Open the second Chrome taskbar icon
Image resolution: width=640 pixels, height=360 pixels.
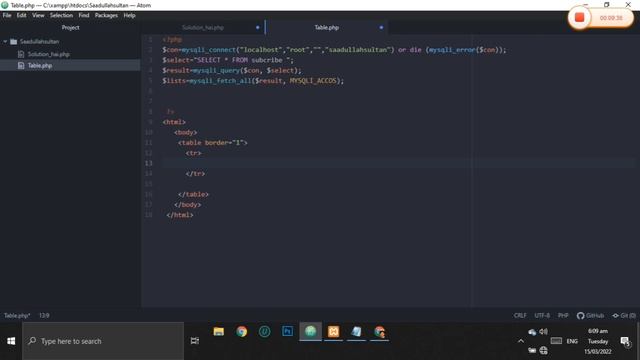click(x=379, y=331)
